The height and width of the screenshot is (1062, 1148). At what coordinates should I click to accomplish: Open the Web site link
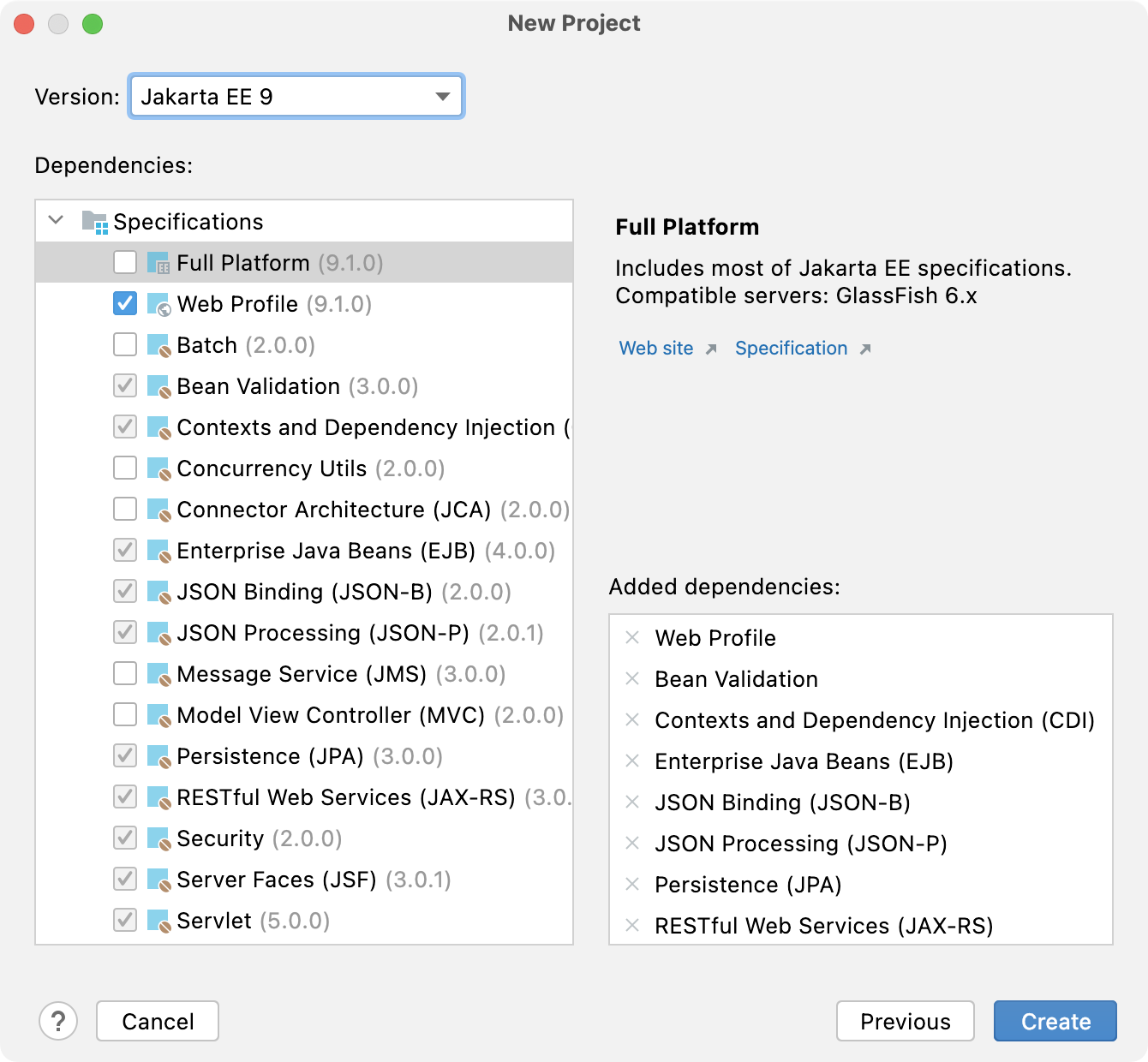[x=655, y=348]
